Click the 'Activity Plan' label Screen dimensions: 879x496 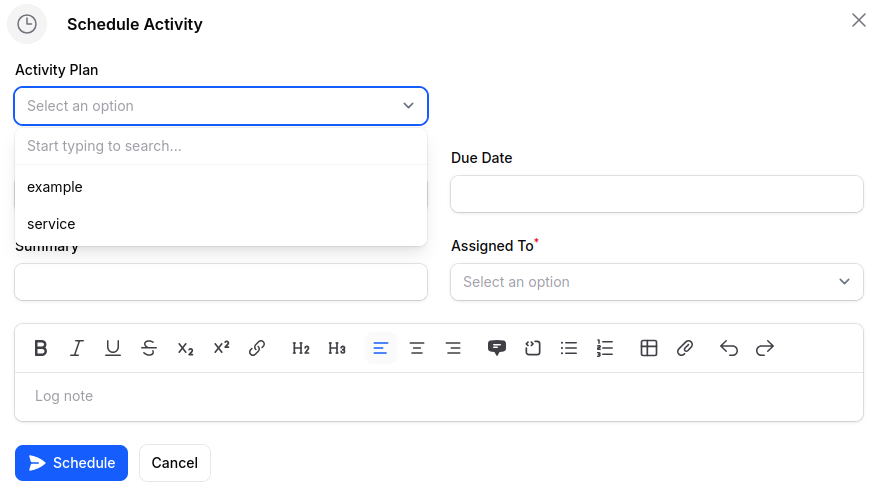tap(57, 70)
